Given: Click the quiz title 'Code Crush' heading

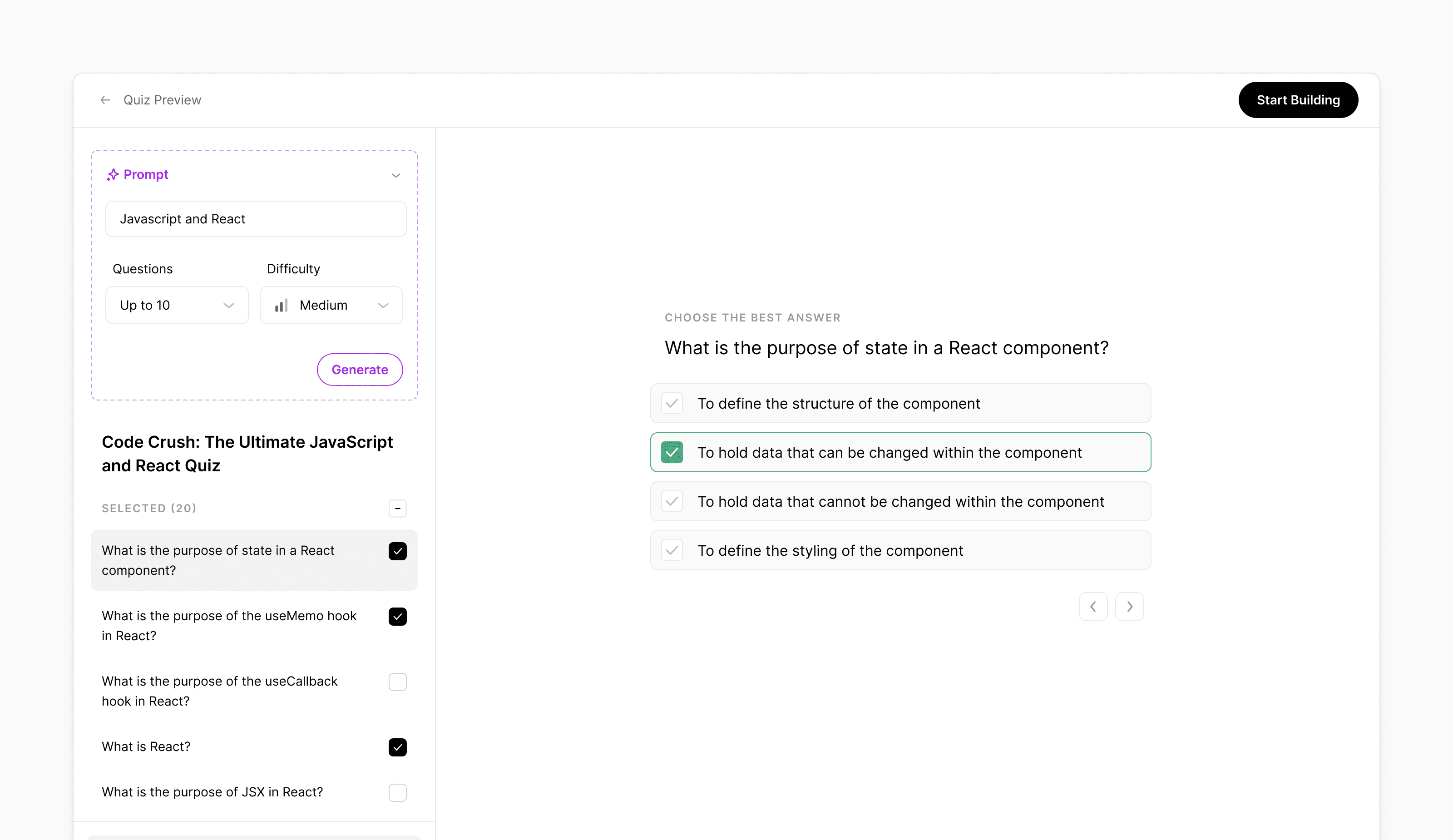Looking at the screenshot, I should tap(247, 454).
